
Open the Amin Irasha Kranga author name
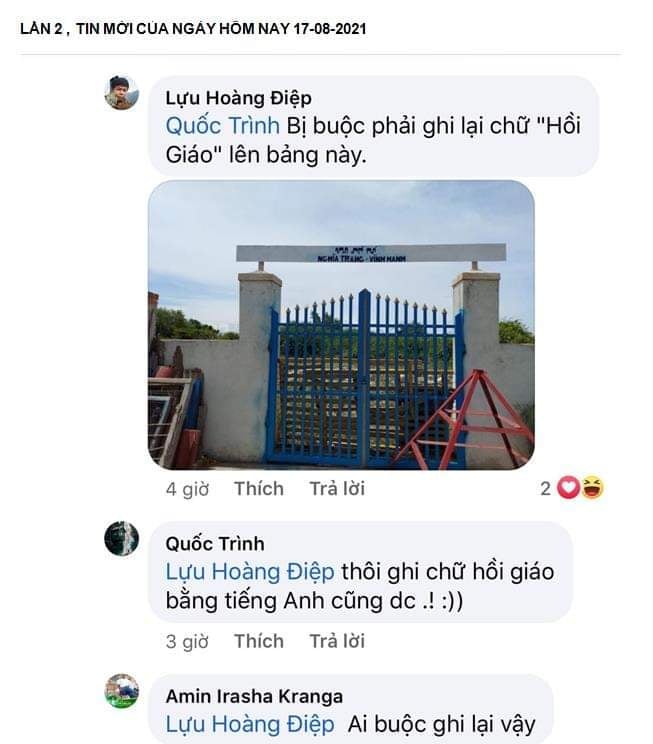pos(254,697)
